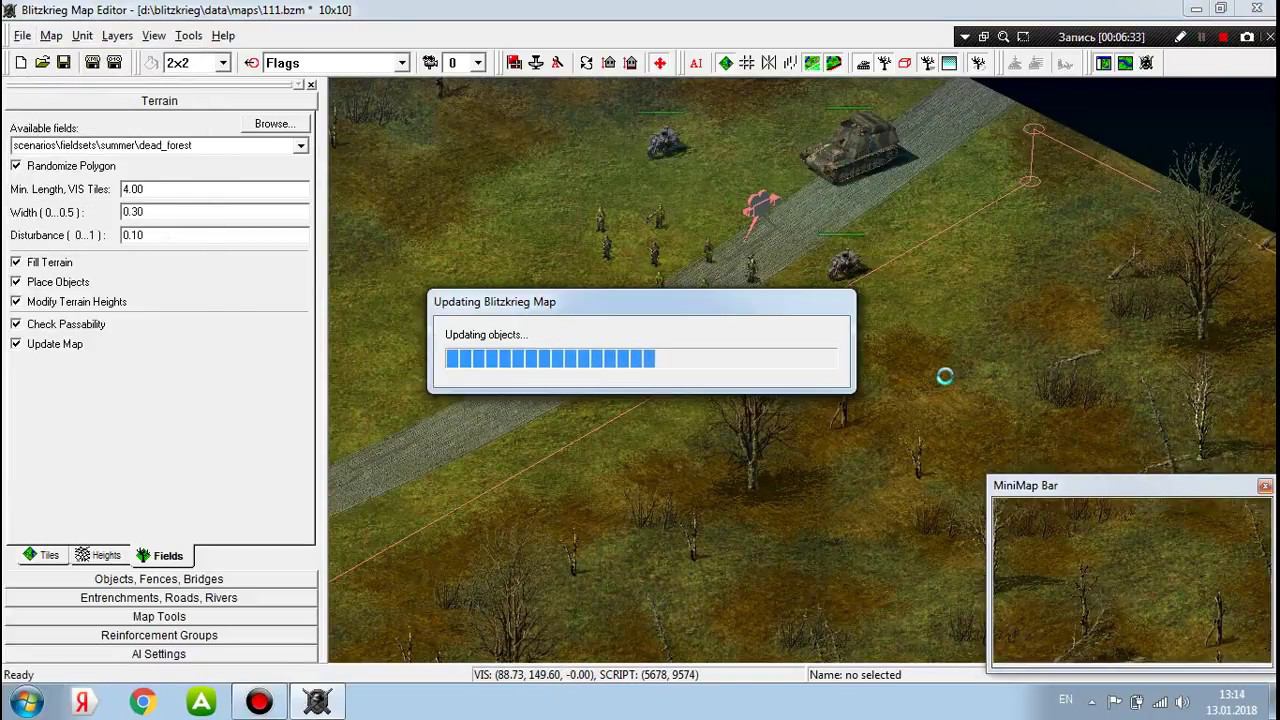Click the minimap terrain preview

click(x=1131, y=580)
